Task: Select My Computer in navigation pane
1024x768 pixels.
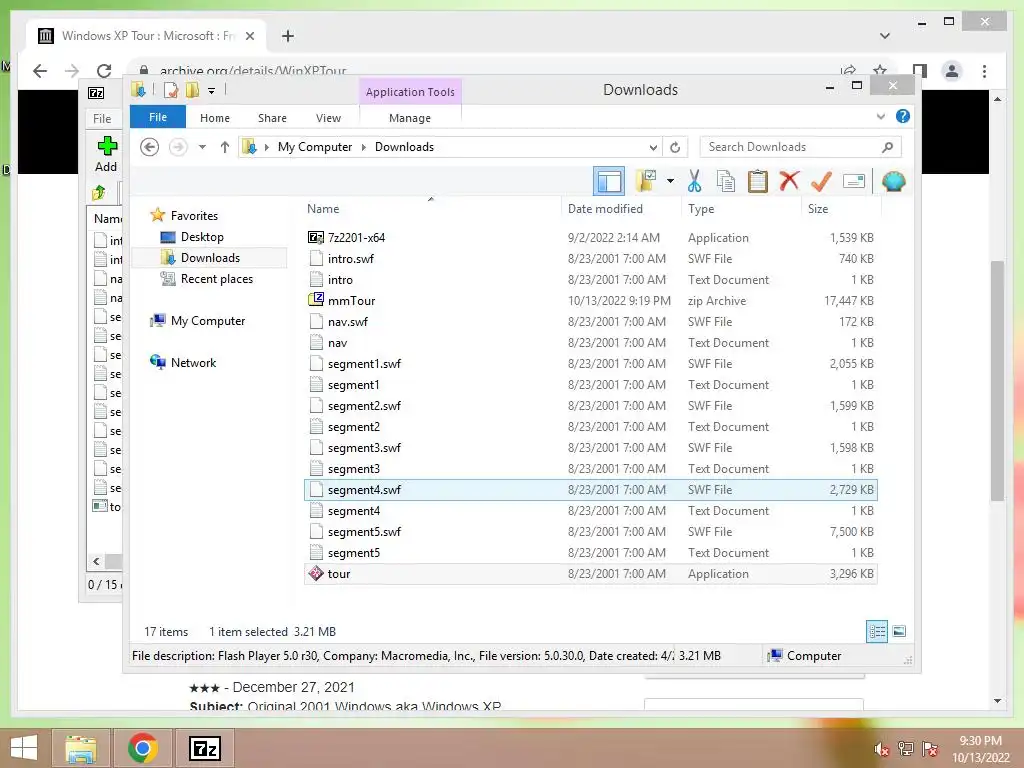Action: click(208, 321)
